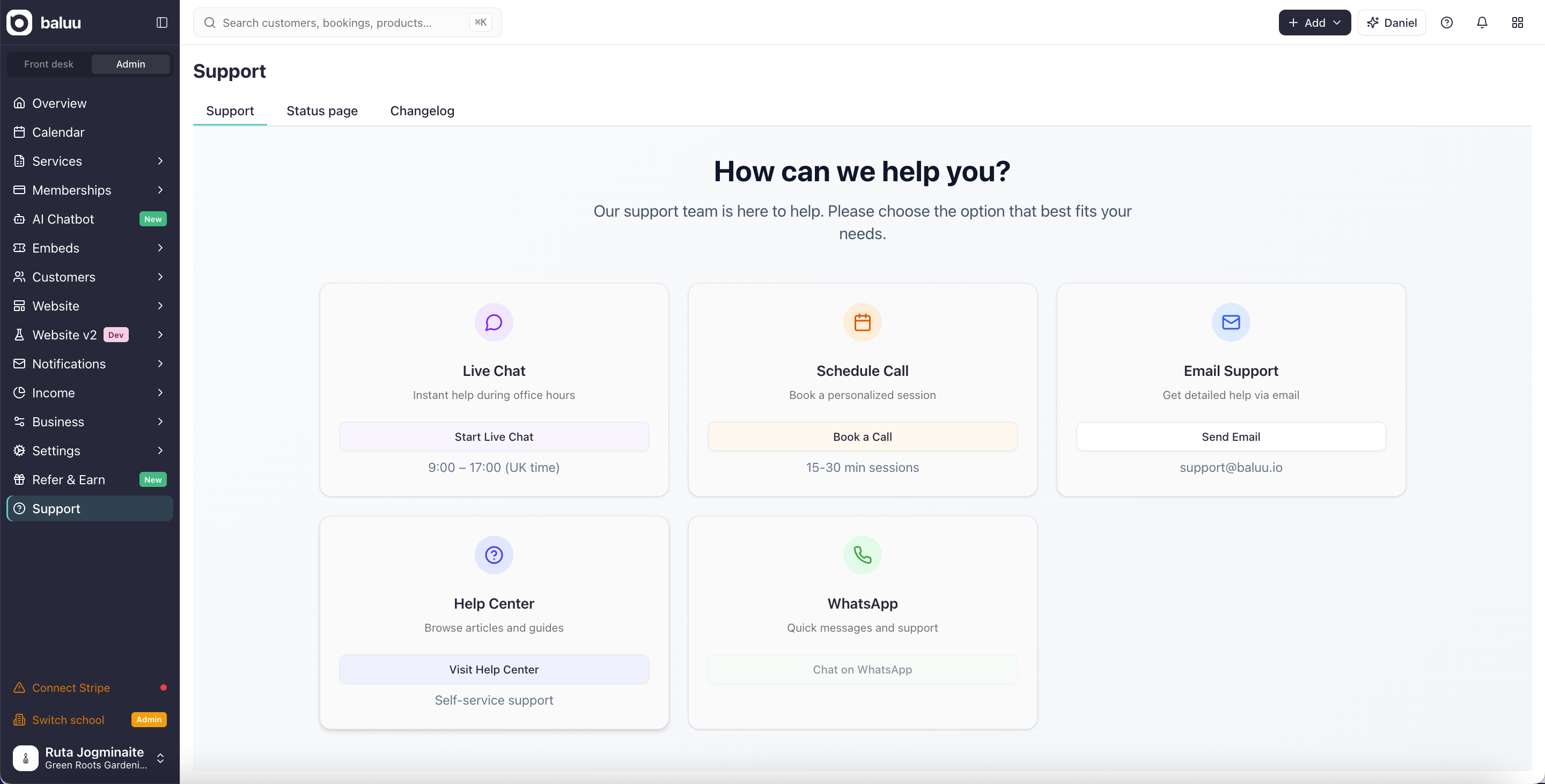Click the Live Chat bubble icon
The height and width of the screenshot is (784, 1545).
[494, 322]
